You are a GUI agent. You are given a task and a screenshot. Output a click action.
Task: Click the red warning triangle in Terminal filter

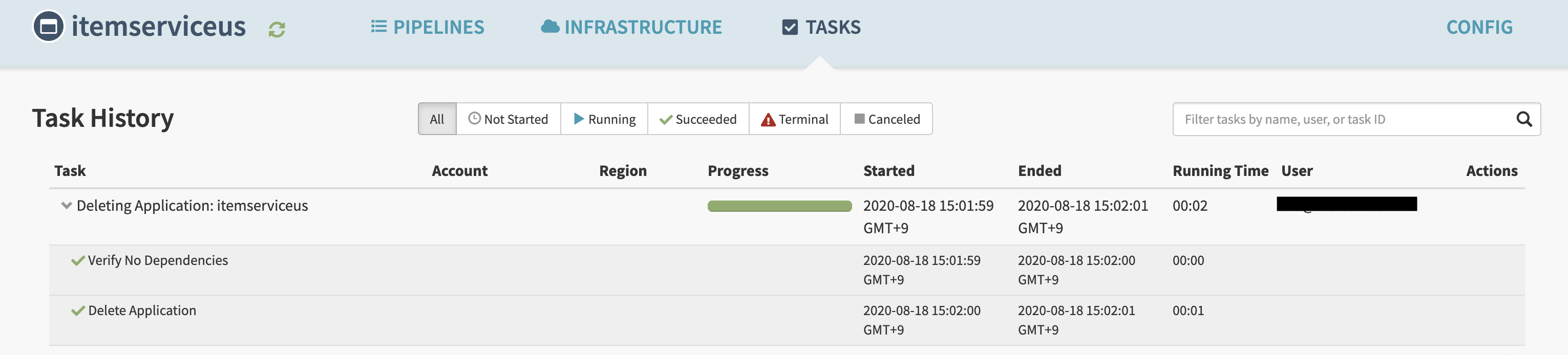768,119
